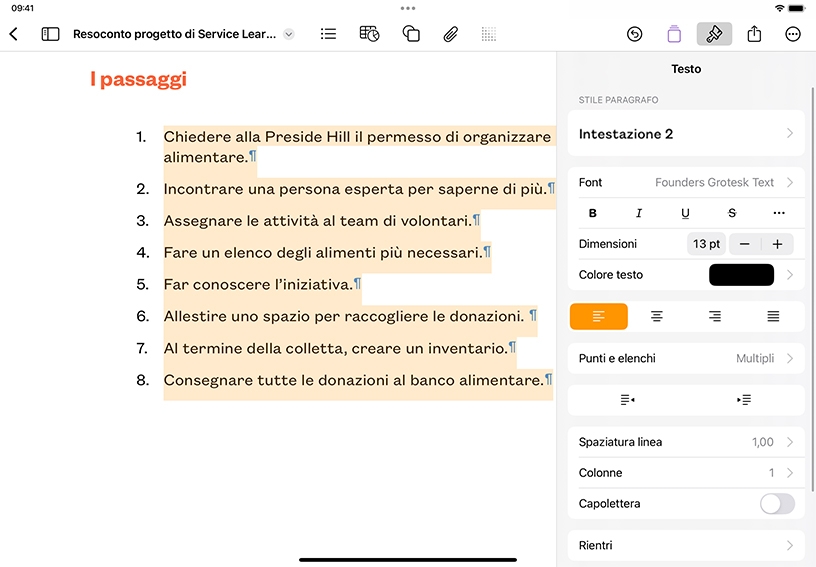Open the Spaziatura linea settings row
The height and width of the screenshot is (567, 816).
pyautogui.click(x=686, y=442)
